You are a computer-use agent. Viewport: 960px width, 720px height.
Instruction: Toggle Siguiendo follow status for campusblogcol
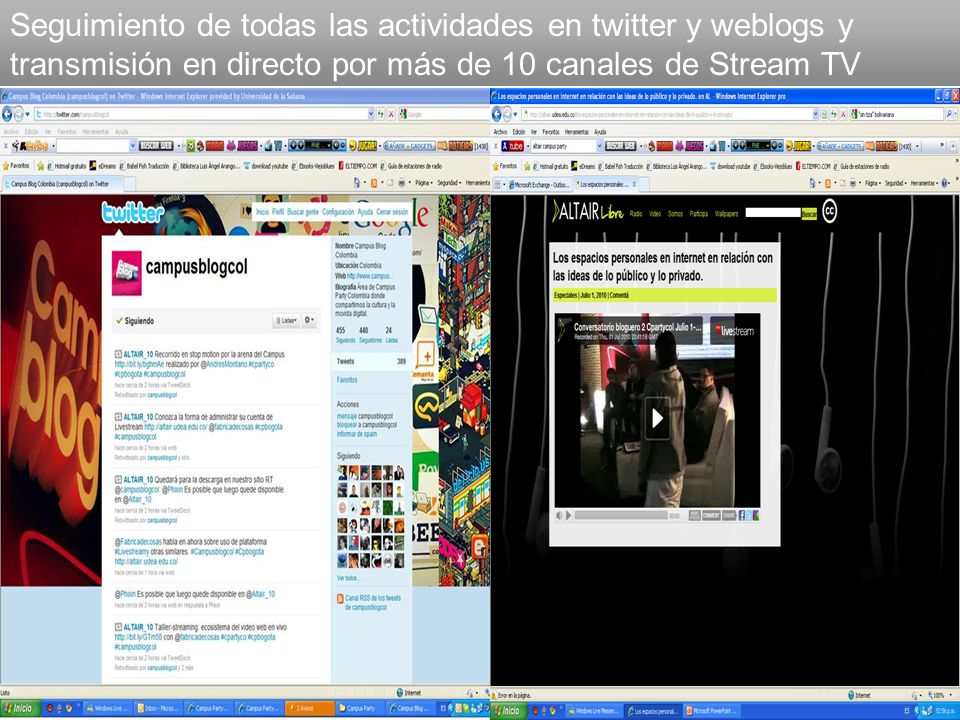click(135, 321)
